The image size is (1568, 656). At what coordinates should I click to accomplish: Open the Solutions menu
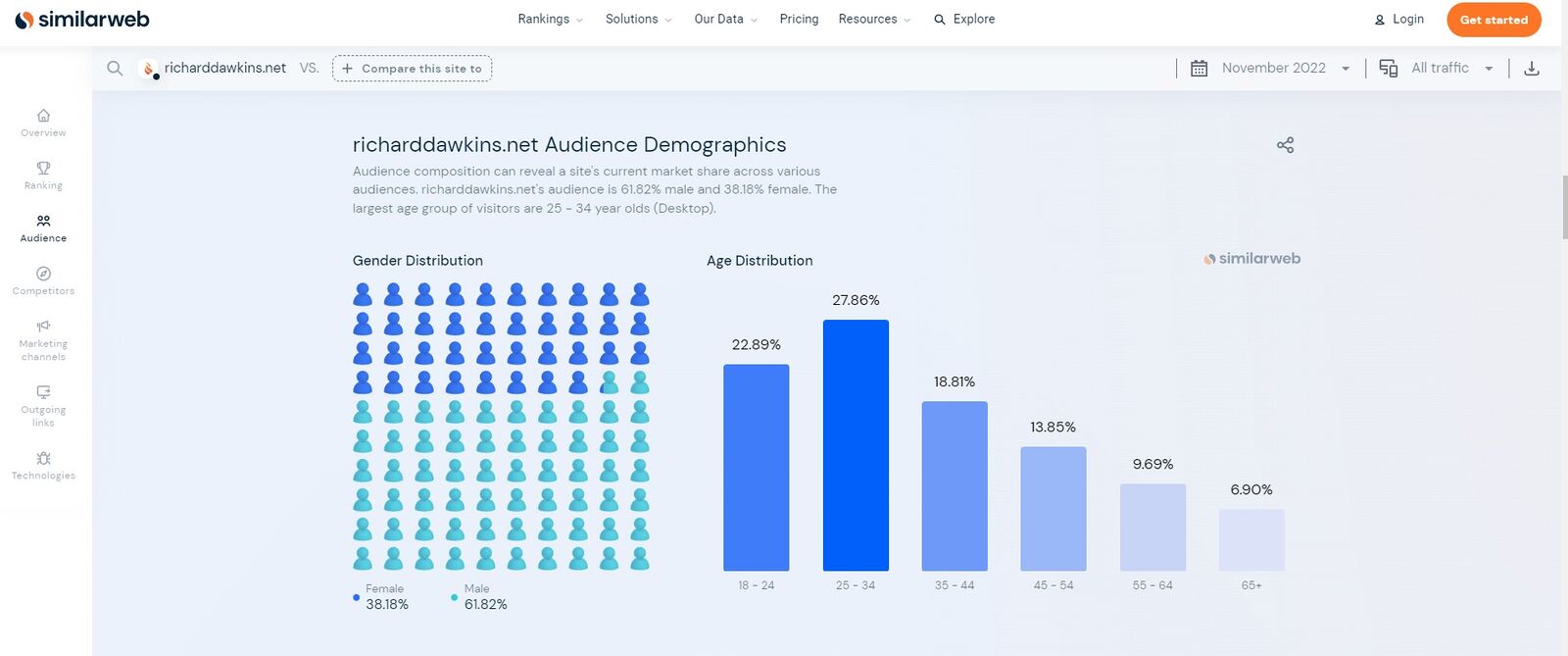pyautogui.click(x=638, y=20)
